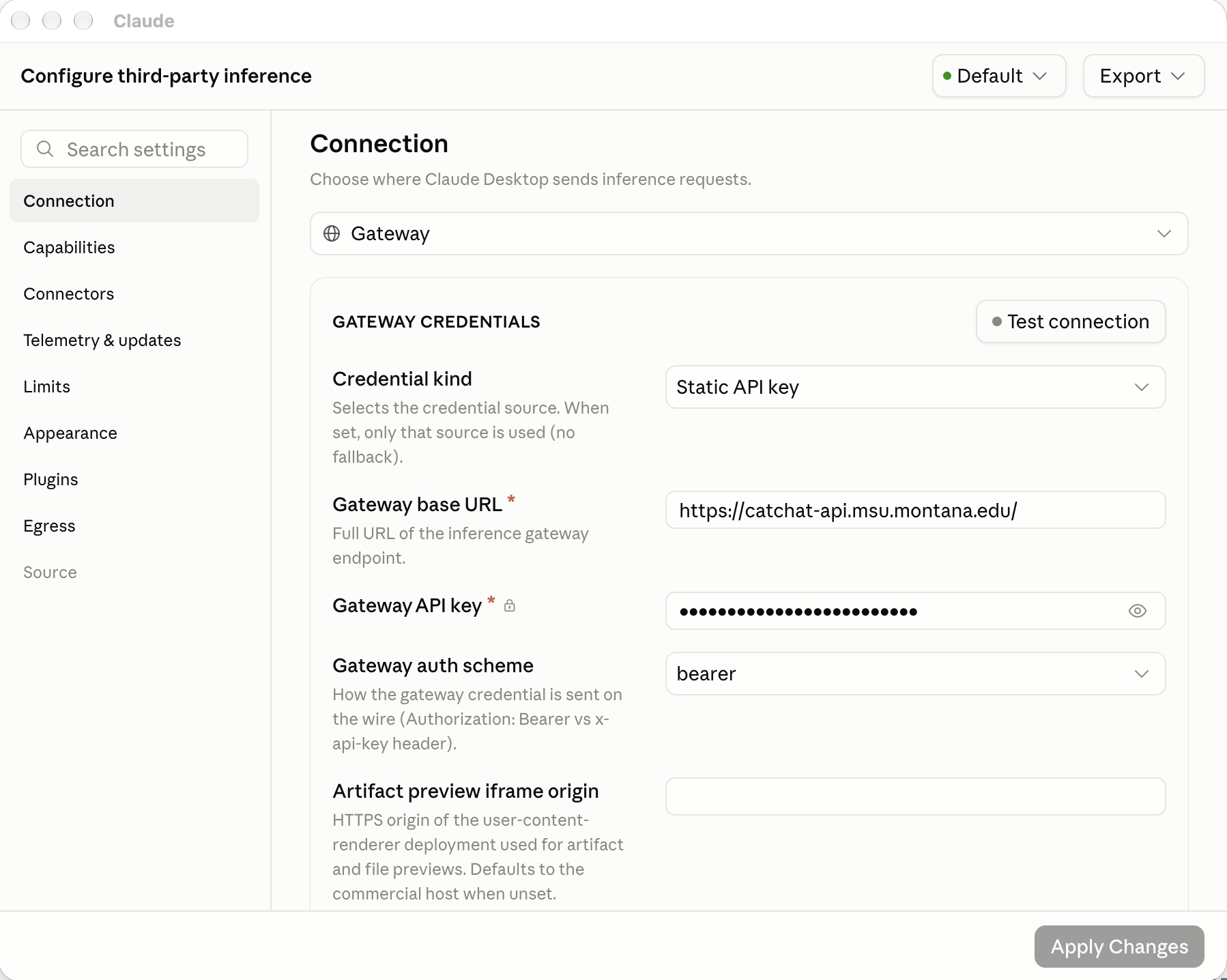Click the chevron in the bearer field
Image resolution: width=1227 pixels, height=980 pixels.
[1142, 674]
